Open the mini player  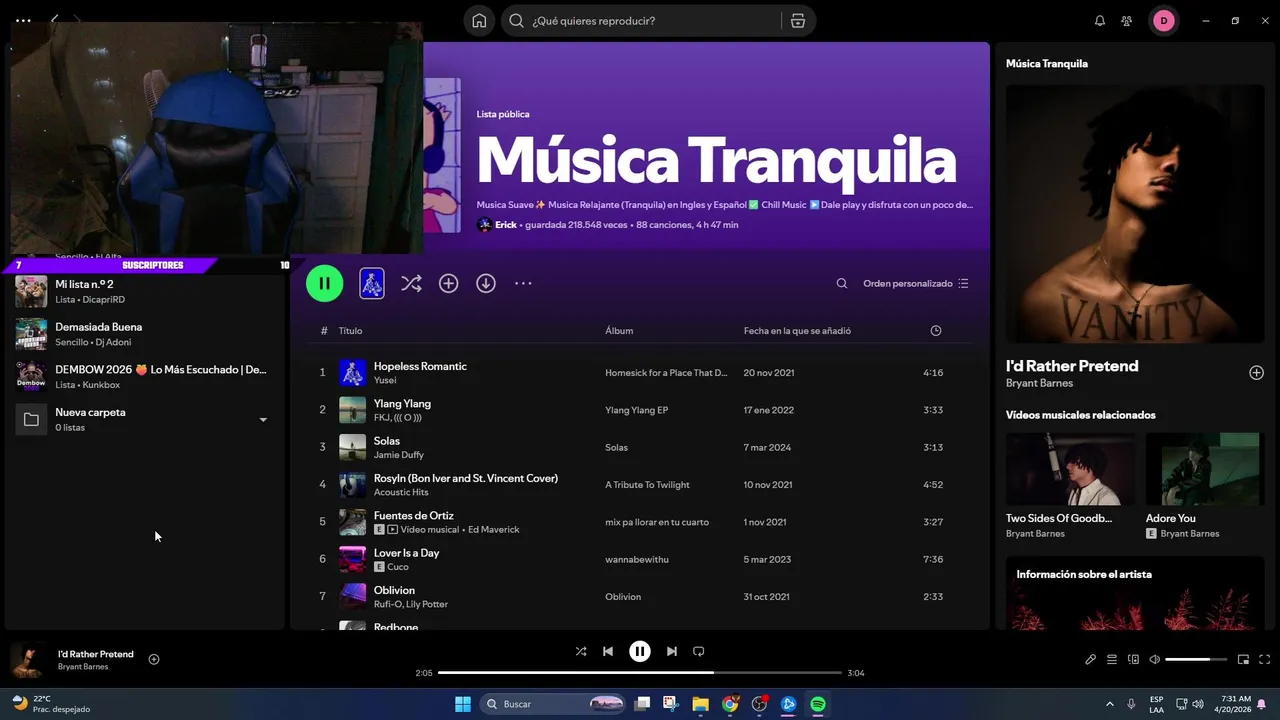1243,659
